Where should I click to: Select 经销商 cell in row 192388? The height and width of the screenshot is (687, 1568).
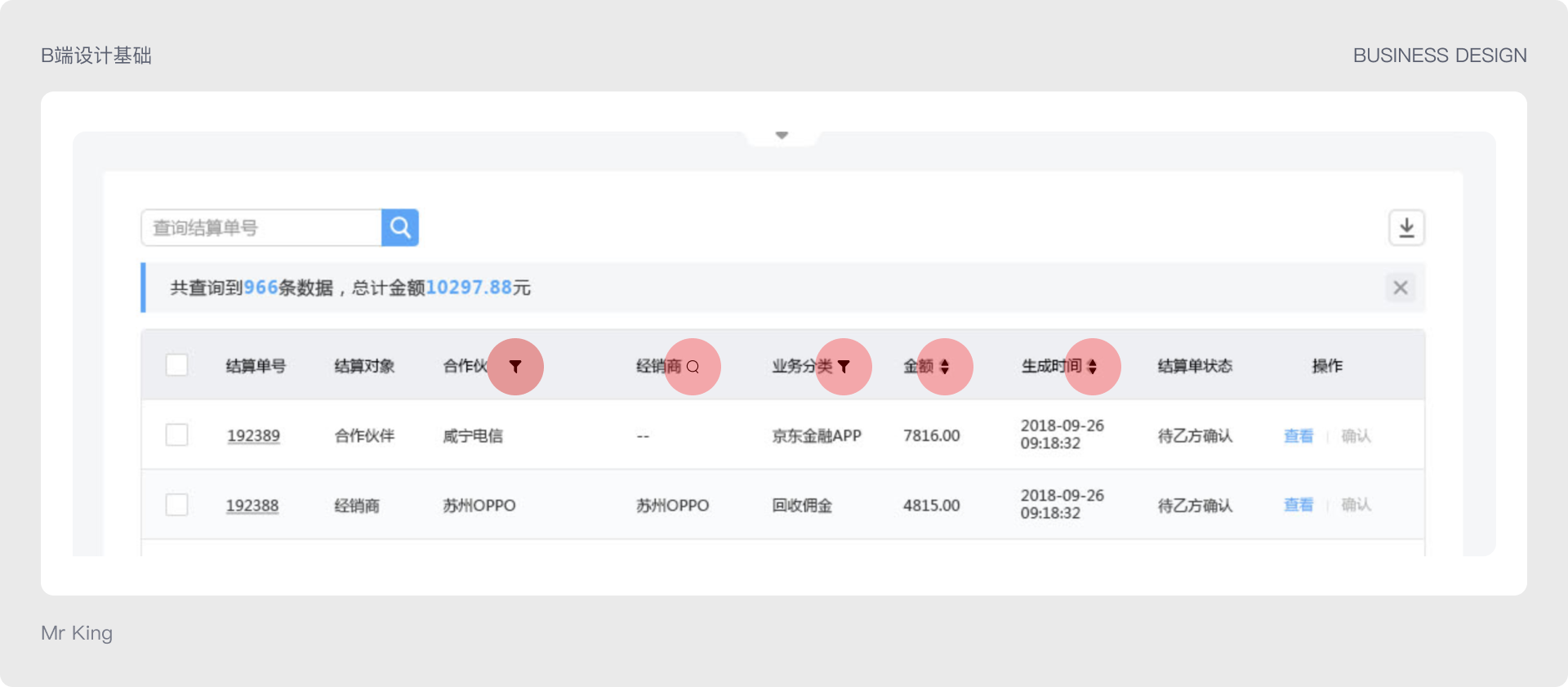coord(357,506)
